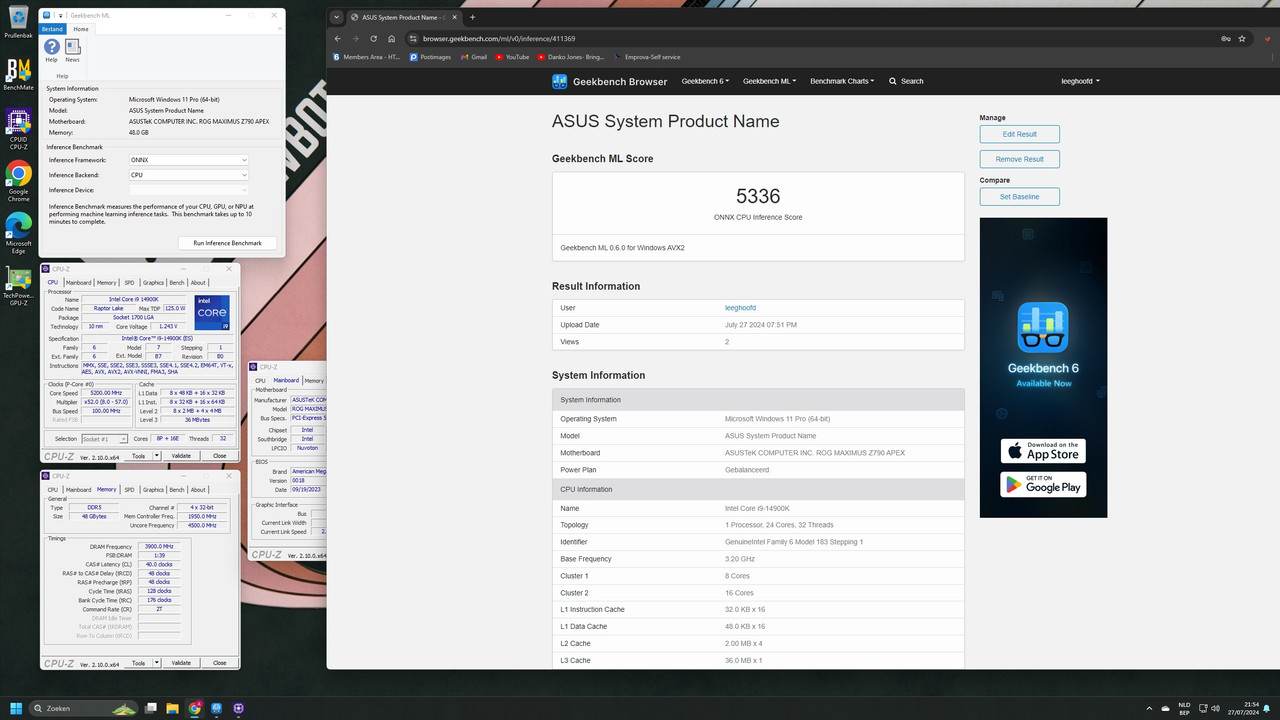1280x720 pixels.
Task: Click Windows taskbar Zoeken search box
Action: [x=84, y=708]
